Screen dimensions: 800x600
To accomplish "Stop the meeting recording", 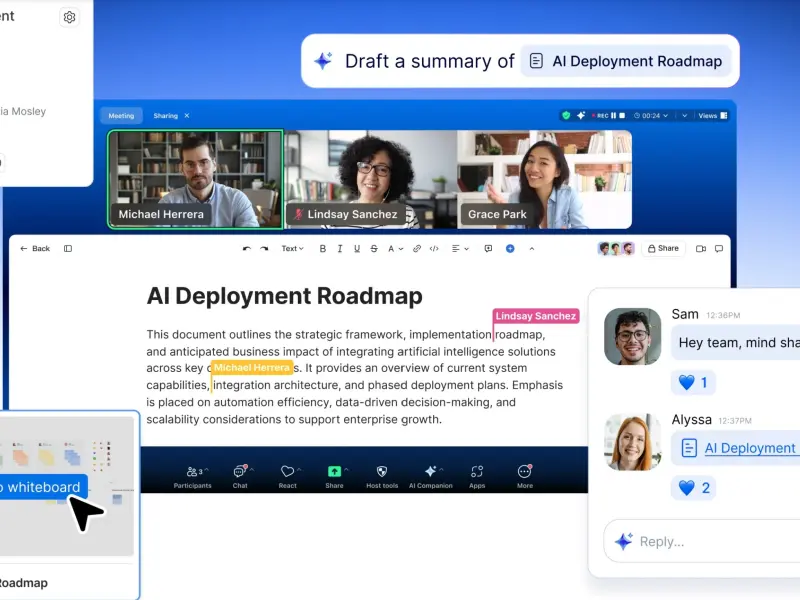I will [x=622, y=115].
